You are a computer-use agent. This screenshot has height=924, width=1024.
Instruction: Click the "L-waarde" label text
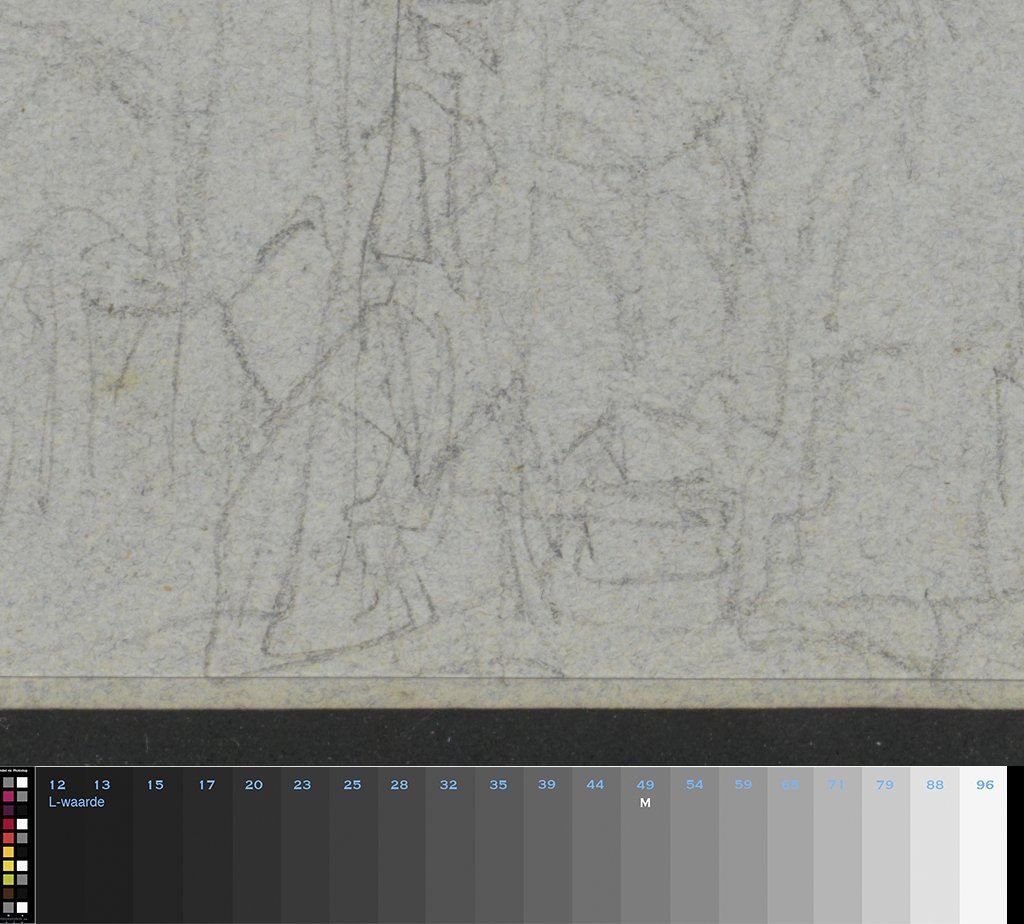tap(76, 802)
